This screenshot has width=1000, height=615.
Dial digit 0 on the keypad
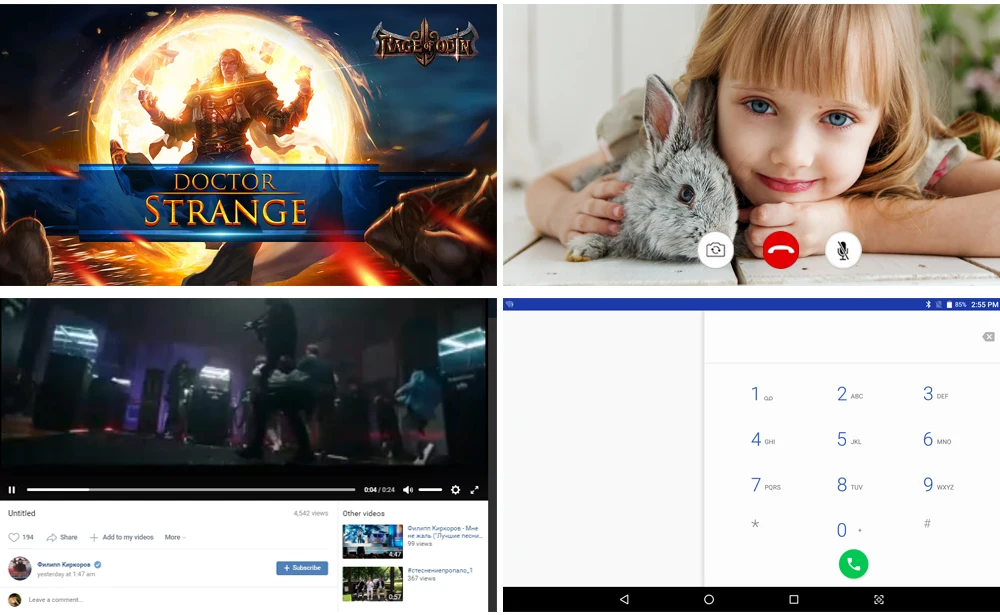(x=848, y=530)
